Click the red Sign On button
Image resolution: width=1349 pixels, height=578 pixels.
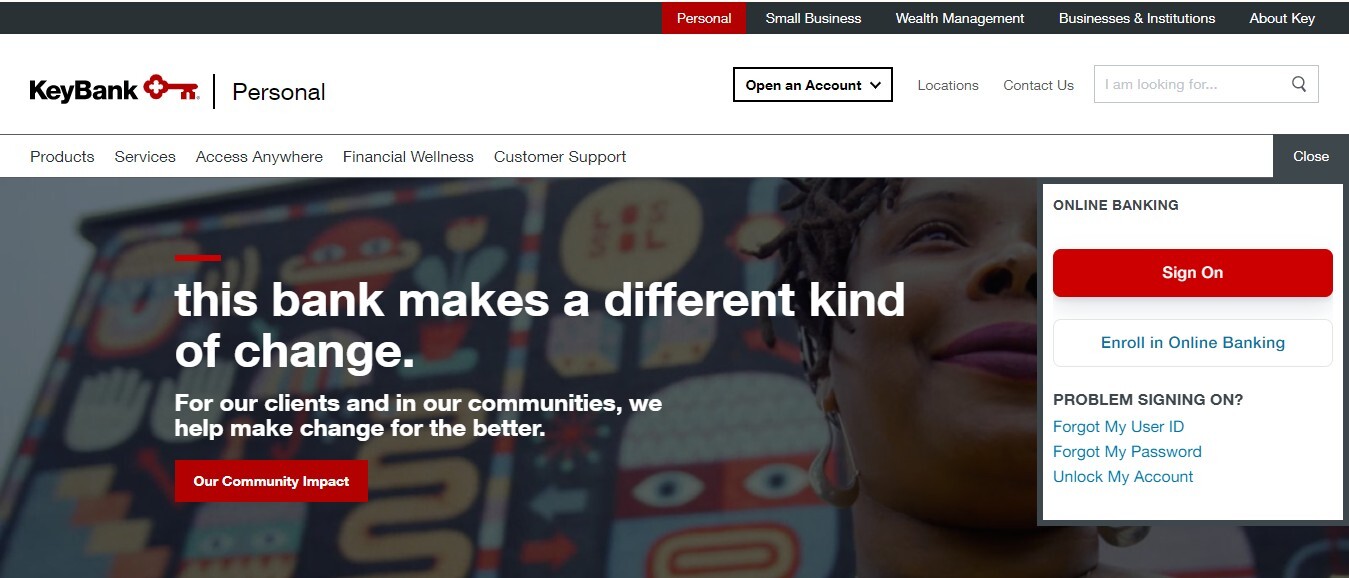point(1193,272)
